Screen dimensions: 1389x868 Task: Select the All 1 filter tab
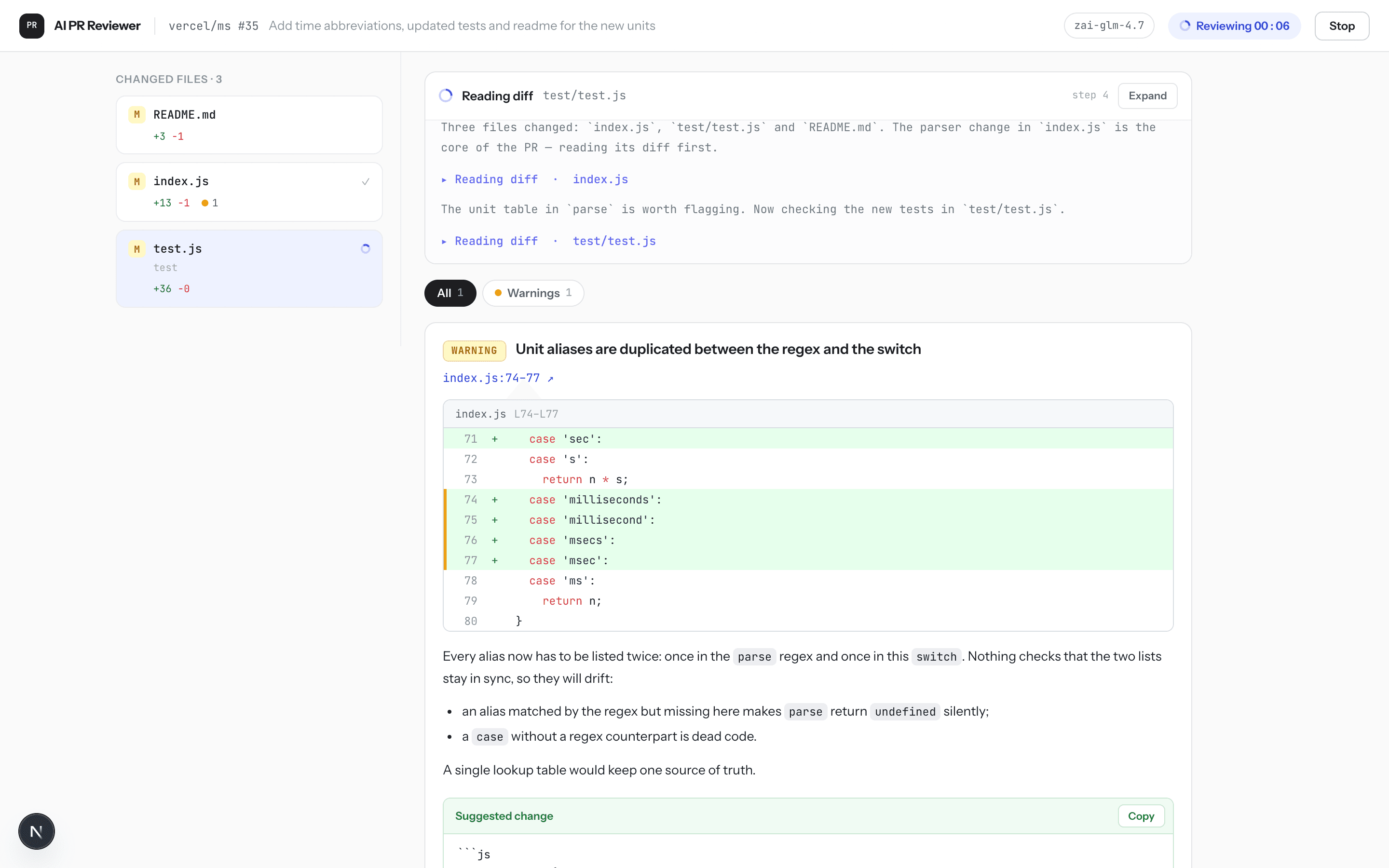[x=450, y=293]
